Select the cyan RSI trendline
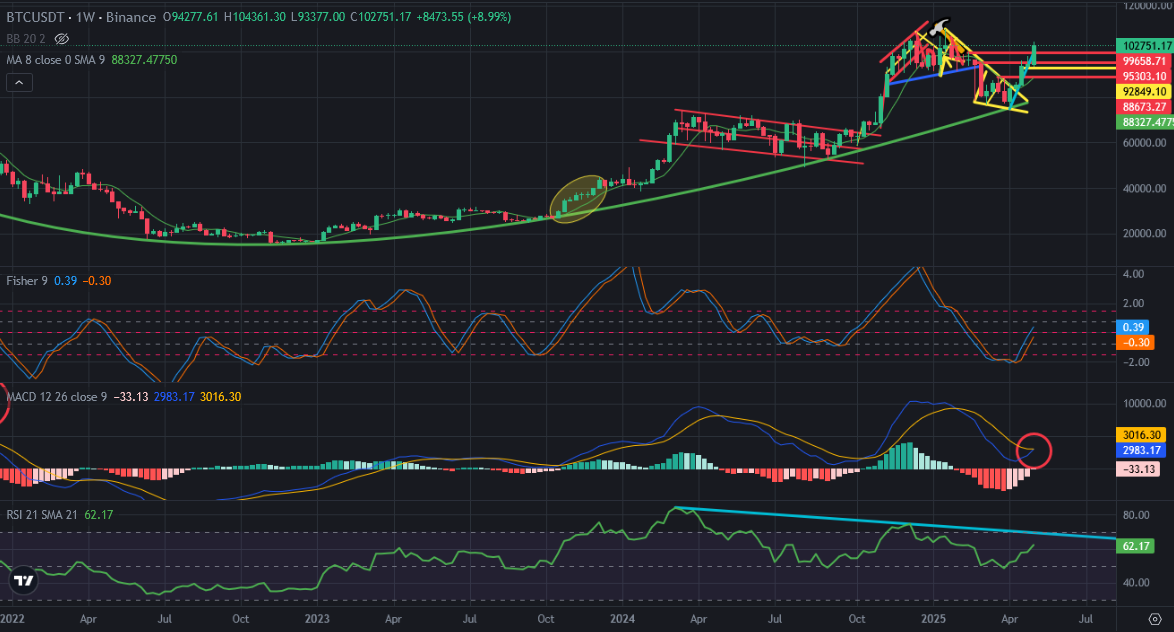1174x632 pixels. 895,523
